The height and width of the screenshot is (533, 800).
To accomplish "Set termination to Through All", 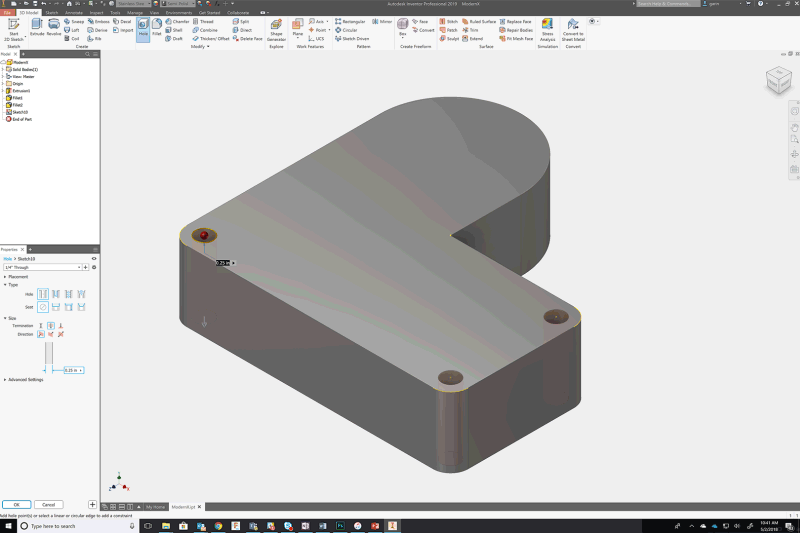I will click(x=51, y=325).
